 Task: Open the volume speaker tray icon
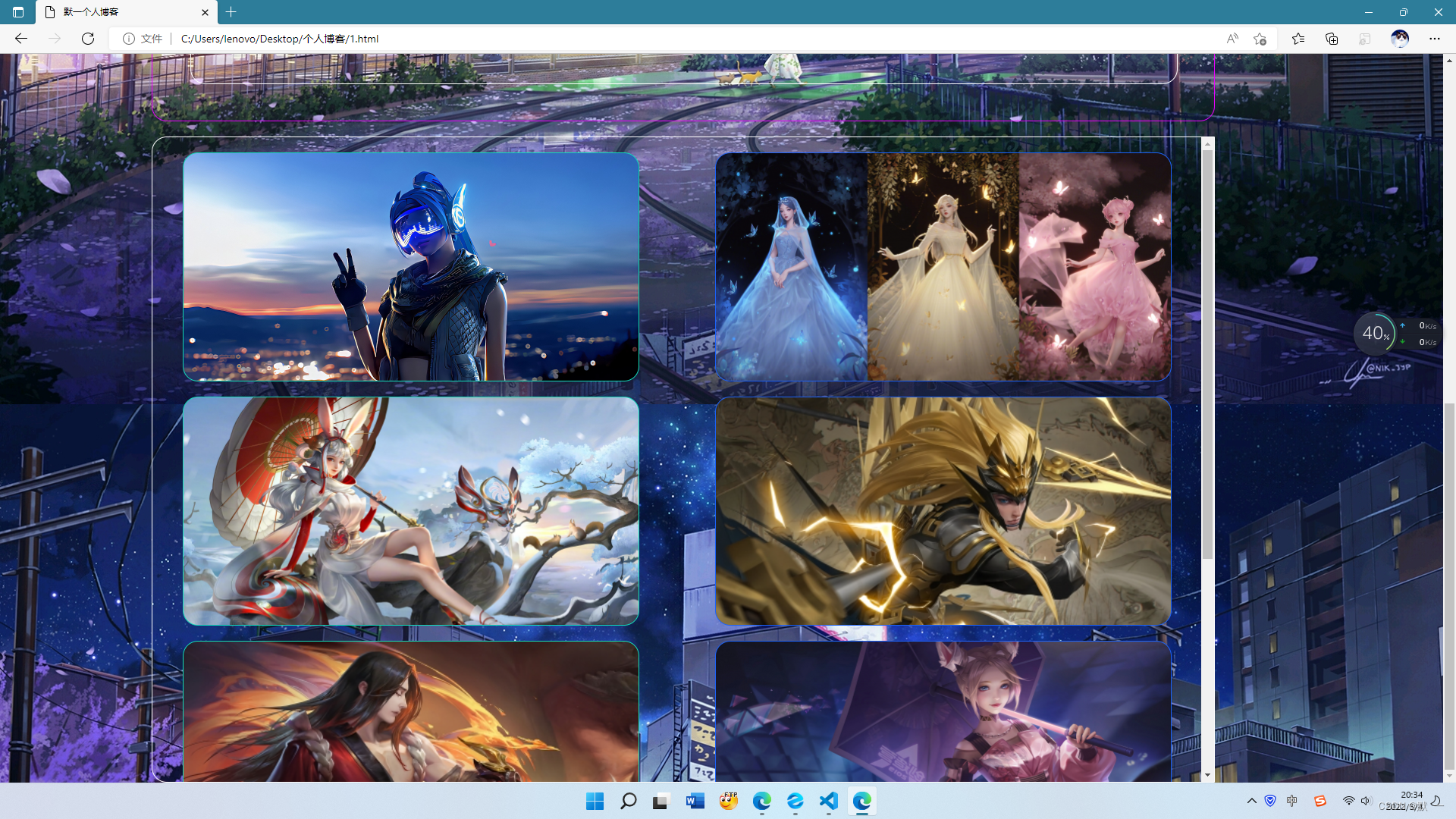1367,801
